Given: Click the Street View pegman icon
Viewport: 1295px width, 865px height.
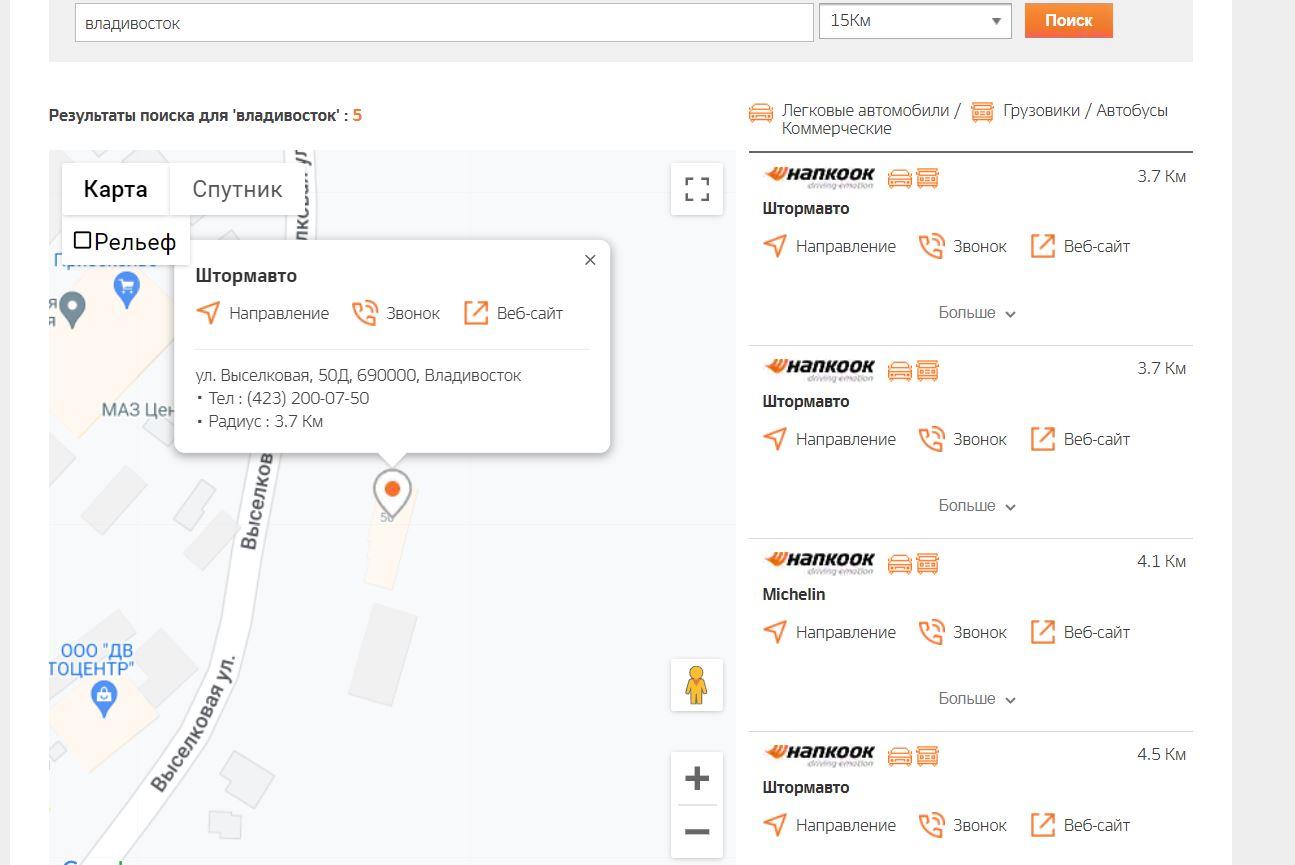Looking at the screenshot, I should pyautogui.click(x=697, y=685).
